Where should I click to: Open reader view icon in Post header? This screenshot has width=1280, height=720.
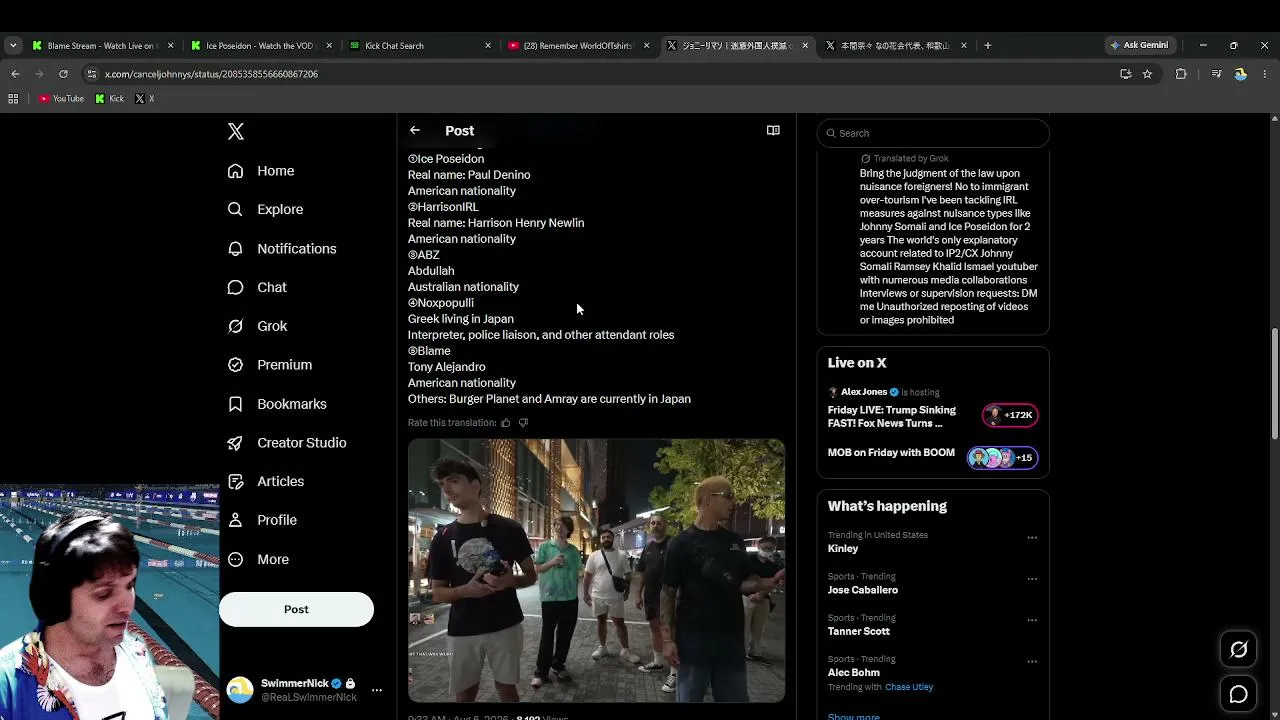(773, 131)
